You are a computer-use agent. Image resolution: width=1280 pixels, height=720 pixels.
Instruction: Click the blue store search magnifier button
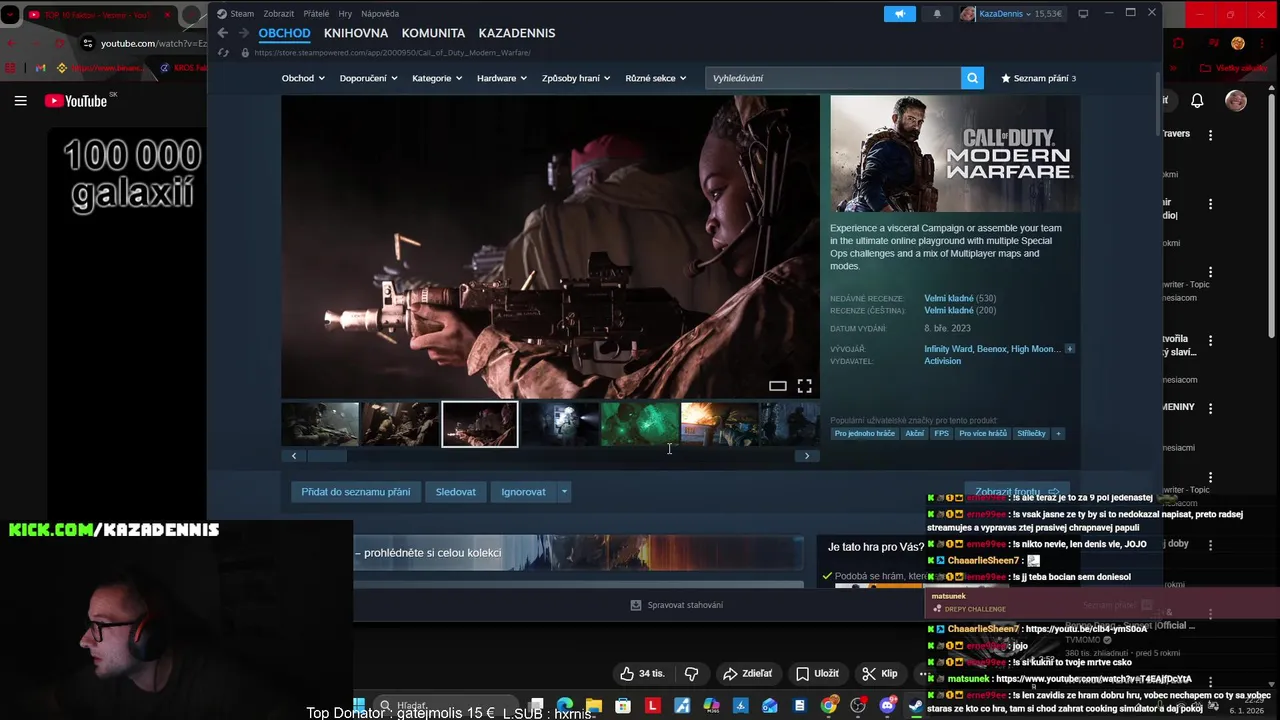pyautogui.click(x=972, y=78)
